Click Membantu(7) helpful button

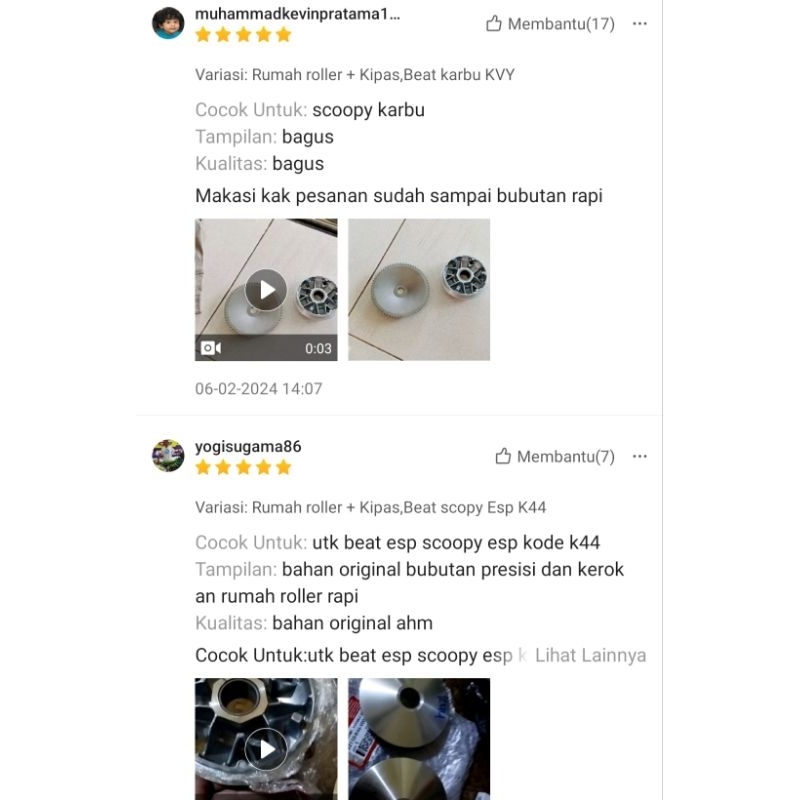click(x=555, y=456)
